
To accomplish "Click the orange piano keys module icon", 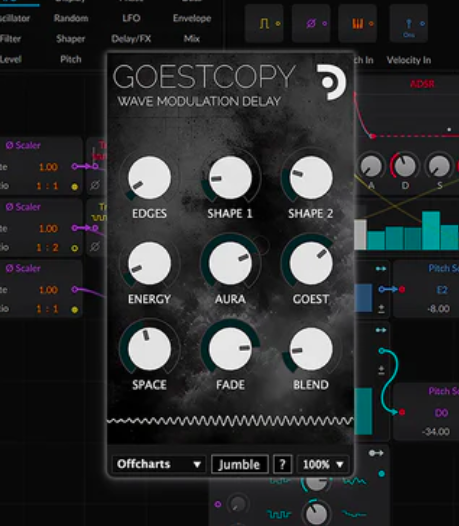I will (358, 23).
